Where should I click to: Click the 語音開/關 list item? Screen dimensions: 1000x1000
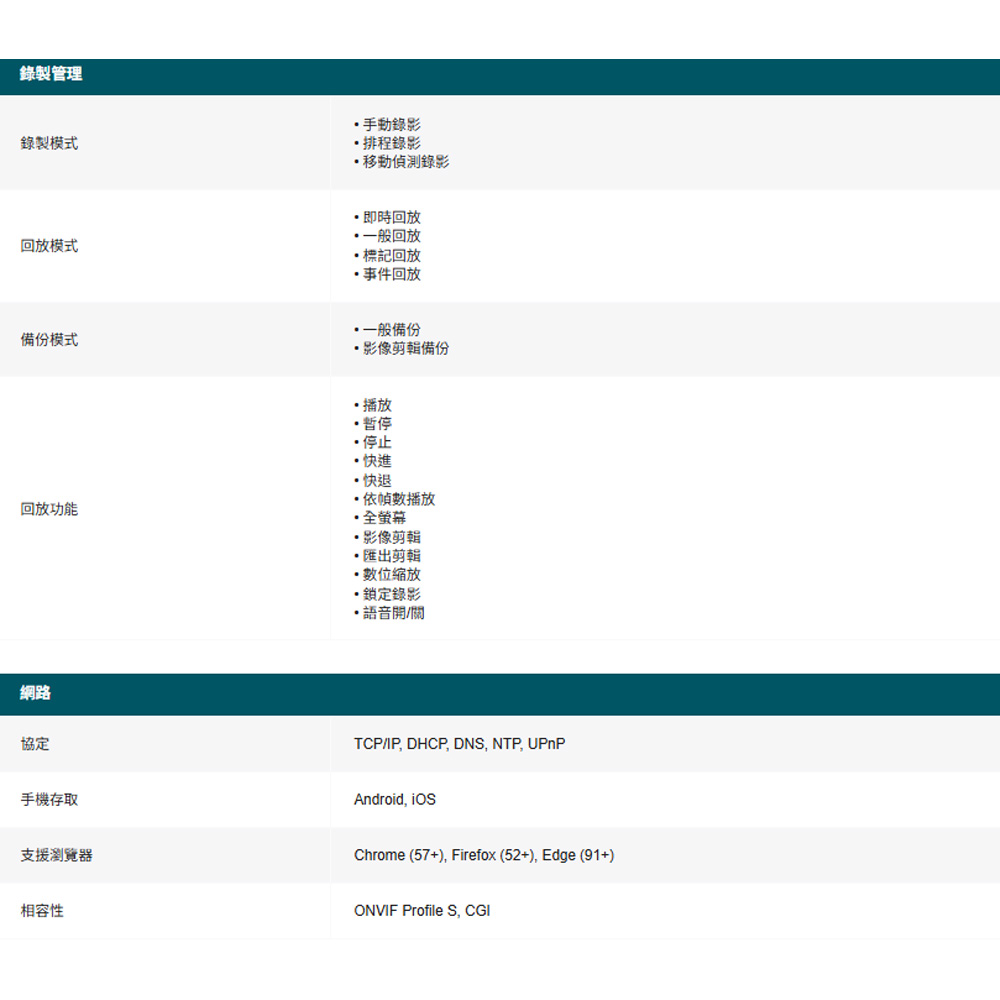coord(393,613)
